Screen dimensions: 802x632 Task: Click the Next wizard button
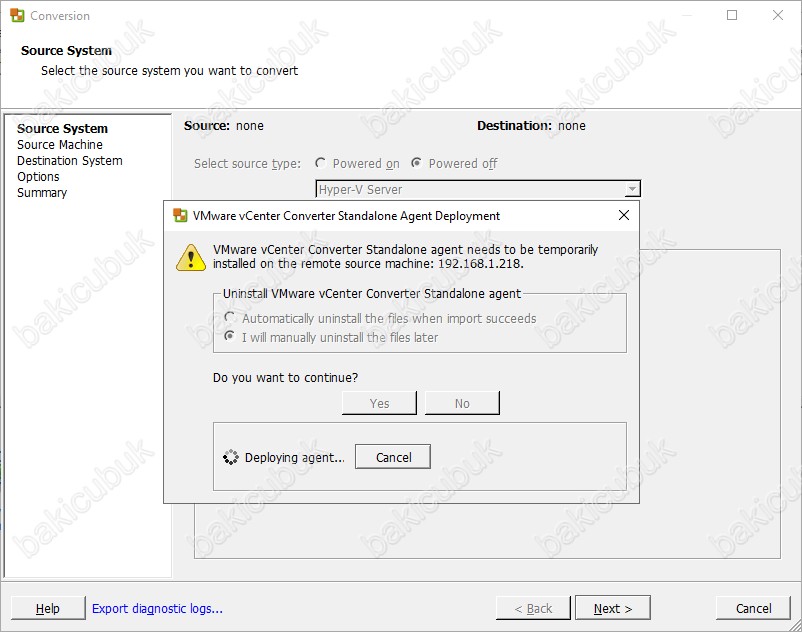tap(613, 608)
